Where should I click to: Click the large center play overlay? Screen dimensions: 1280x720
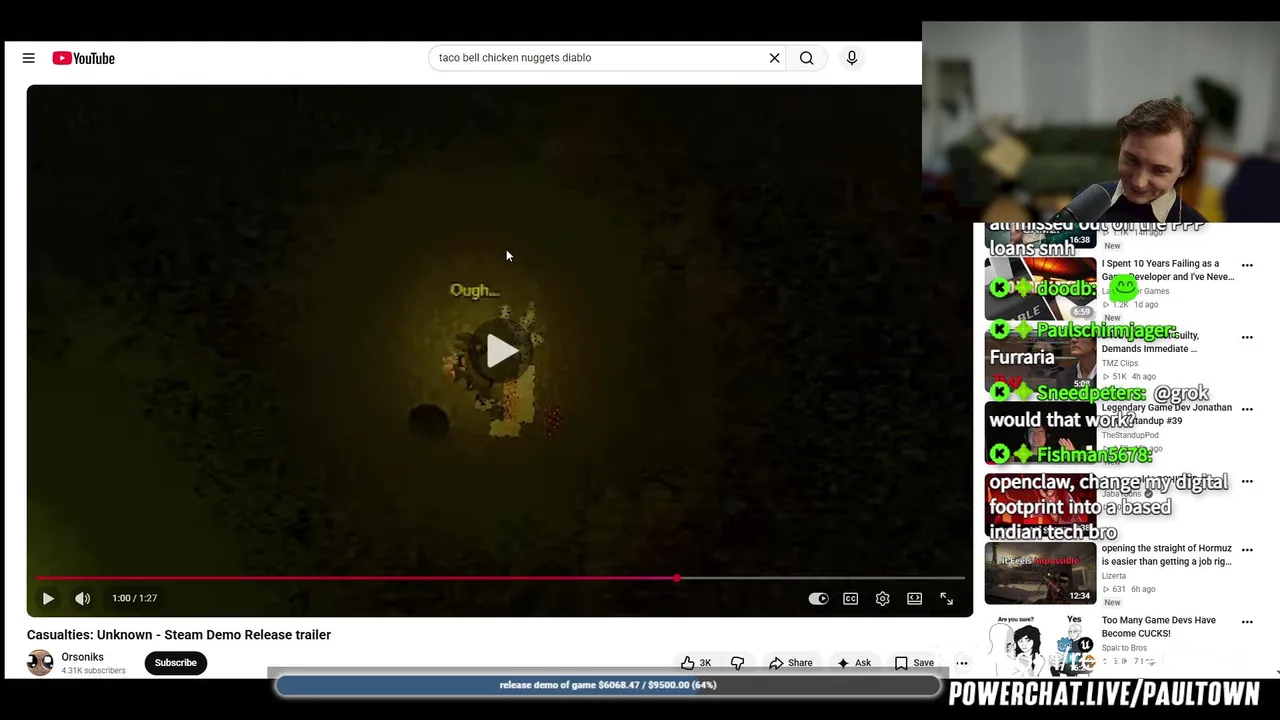tap(501, 350)
